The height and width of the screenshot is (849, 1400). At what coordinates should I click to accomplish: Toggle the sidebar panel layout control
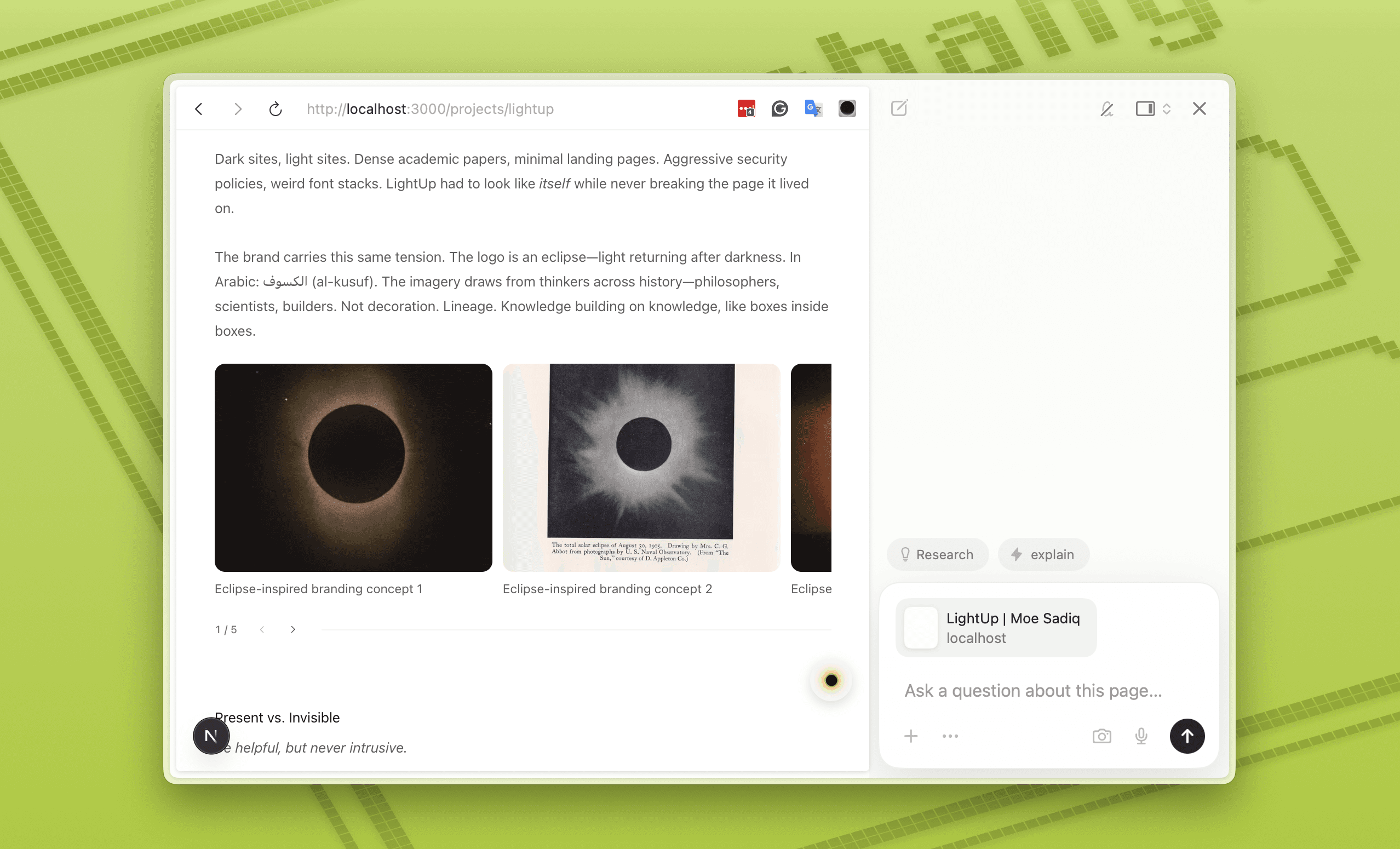(1145, 108)
